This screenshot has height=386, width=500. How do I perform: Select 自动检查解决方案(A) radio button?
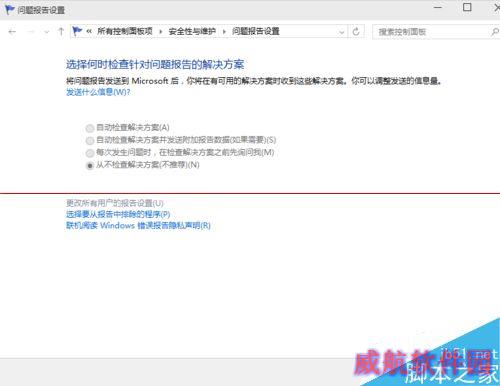[x=90, y=128]
